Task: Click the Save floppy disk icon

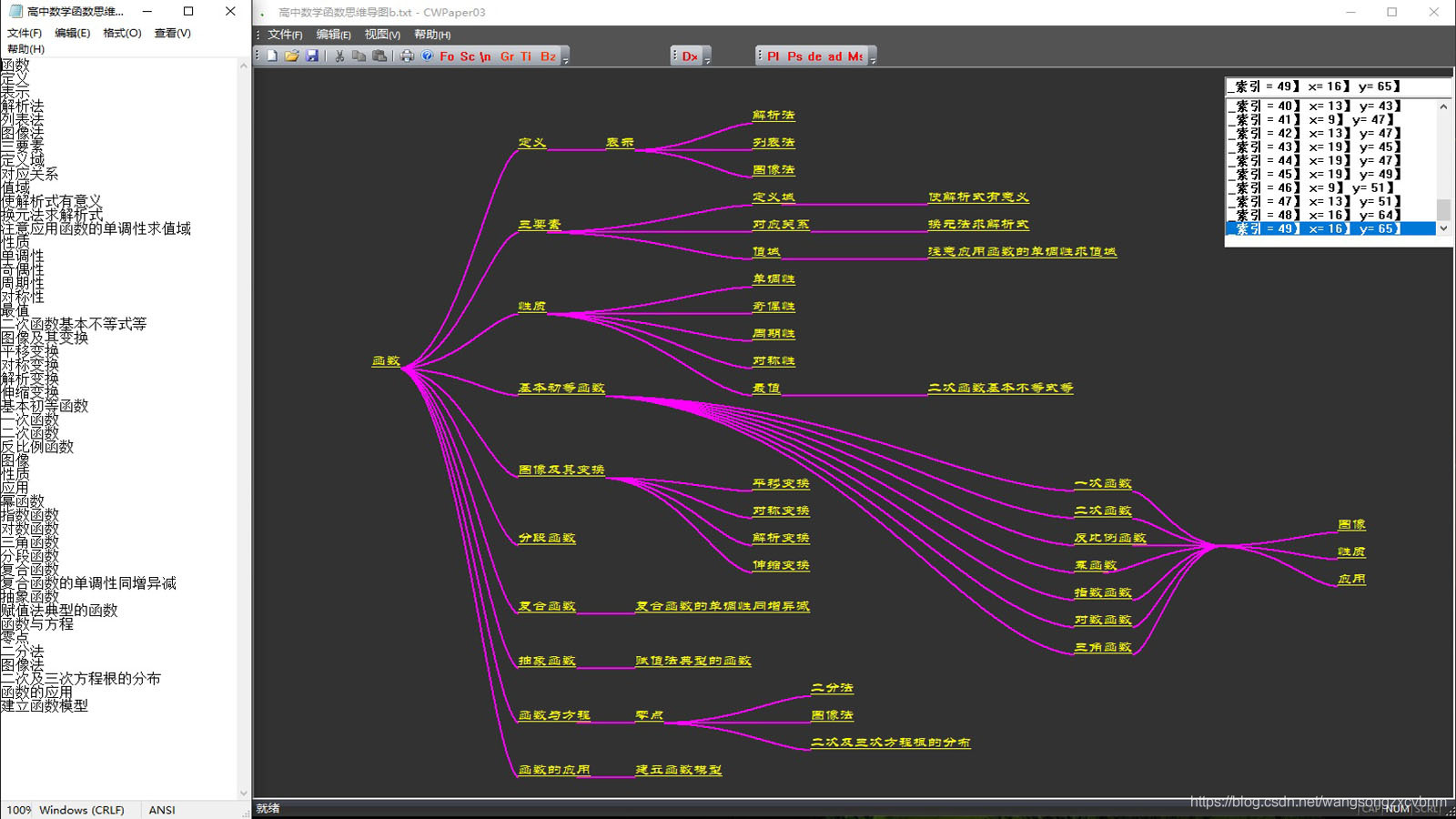Action: click(312, 56)
